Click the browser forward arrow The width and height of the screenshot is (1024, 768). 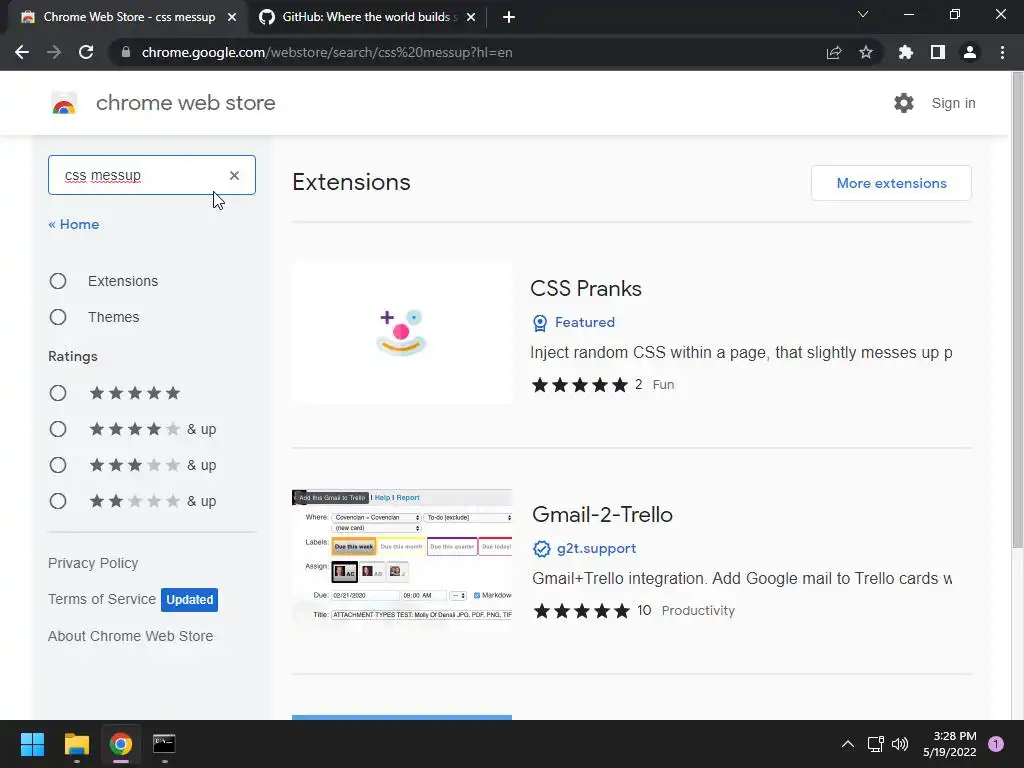[54, 52]
